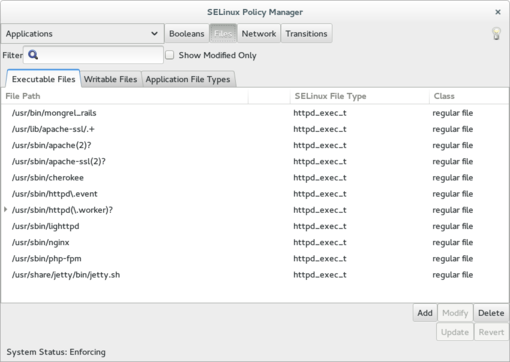Screen dimensions: 510x362
Task: Click the lightbulb help icon
Action: [x=496, y=34]
